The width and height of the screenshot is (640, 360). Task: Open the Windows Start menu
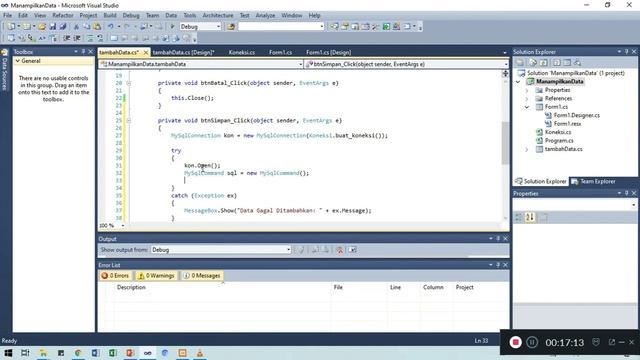(x=8, y=353)
